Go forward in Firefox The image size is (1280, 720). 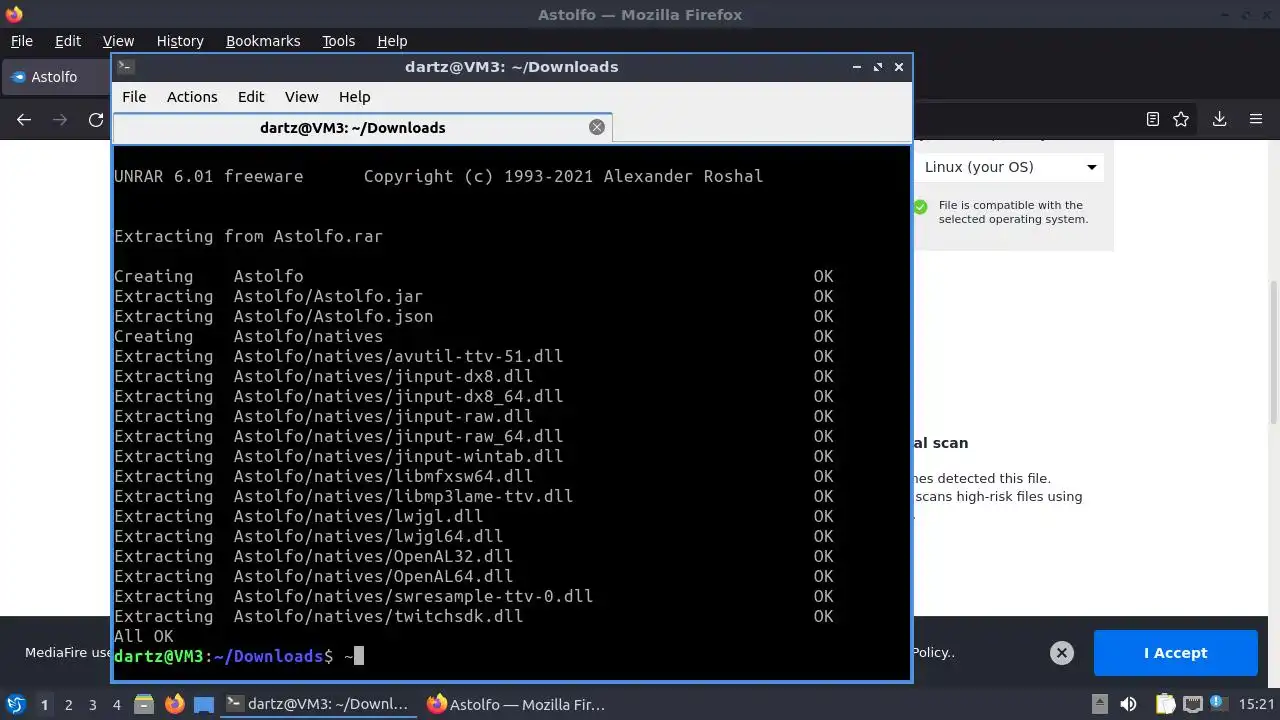click(60, 119)
